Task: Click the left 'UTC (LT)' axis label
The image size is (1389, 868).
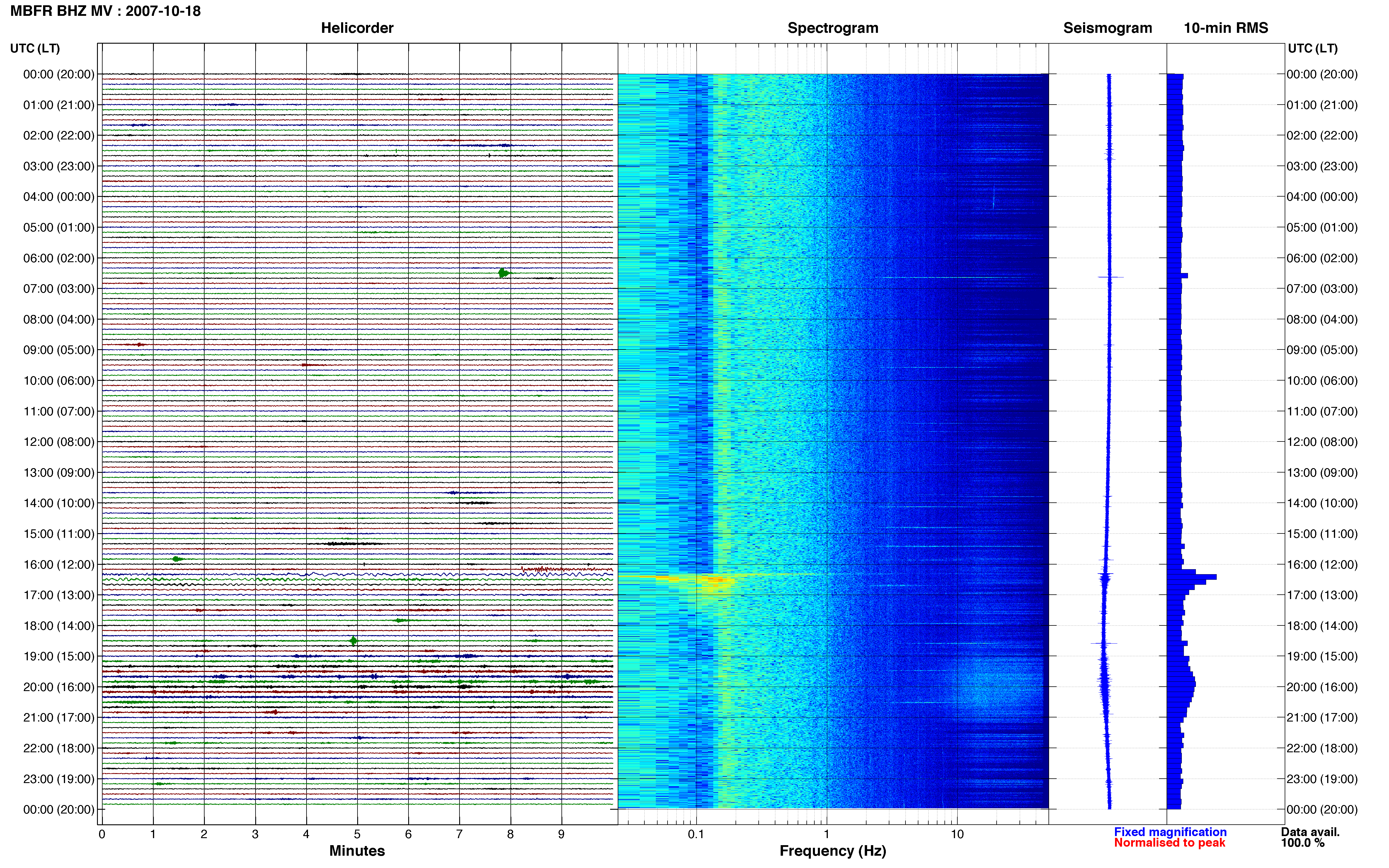Action: (35, 48)
